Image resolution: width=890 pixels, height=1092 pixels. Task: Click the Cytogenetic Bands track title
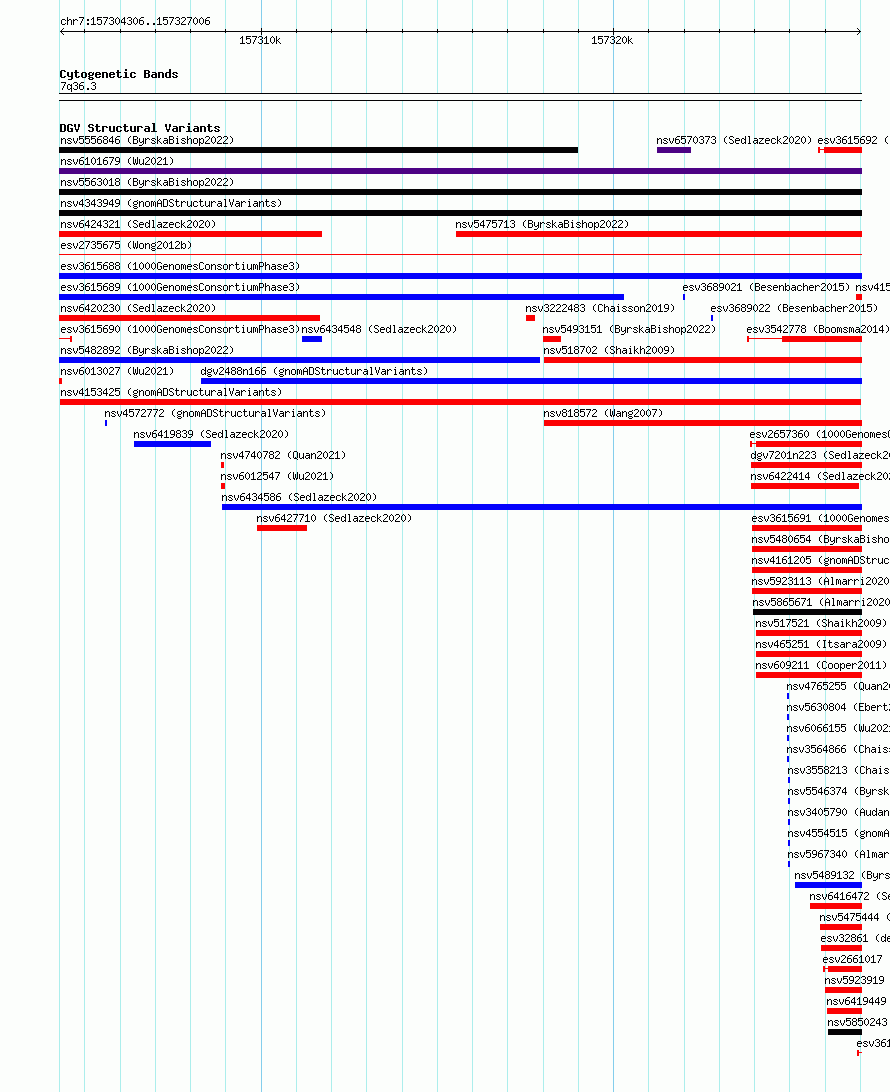pyautogui.click(x=118, y=74)
